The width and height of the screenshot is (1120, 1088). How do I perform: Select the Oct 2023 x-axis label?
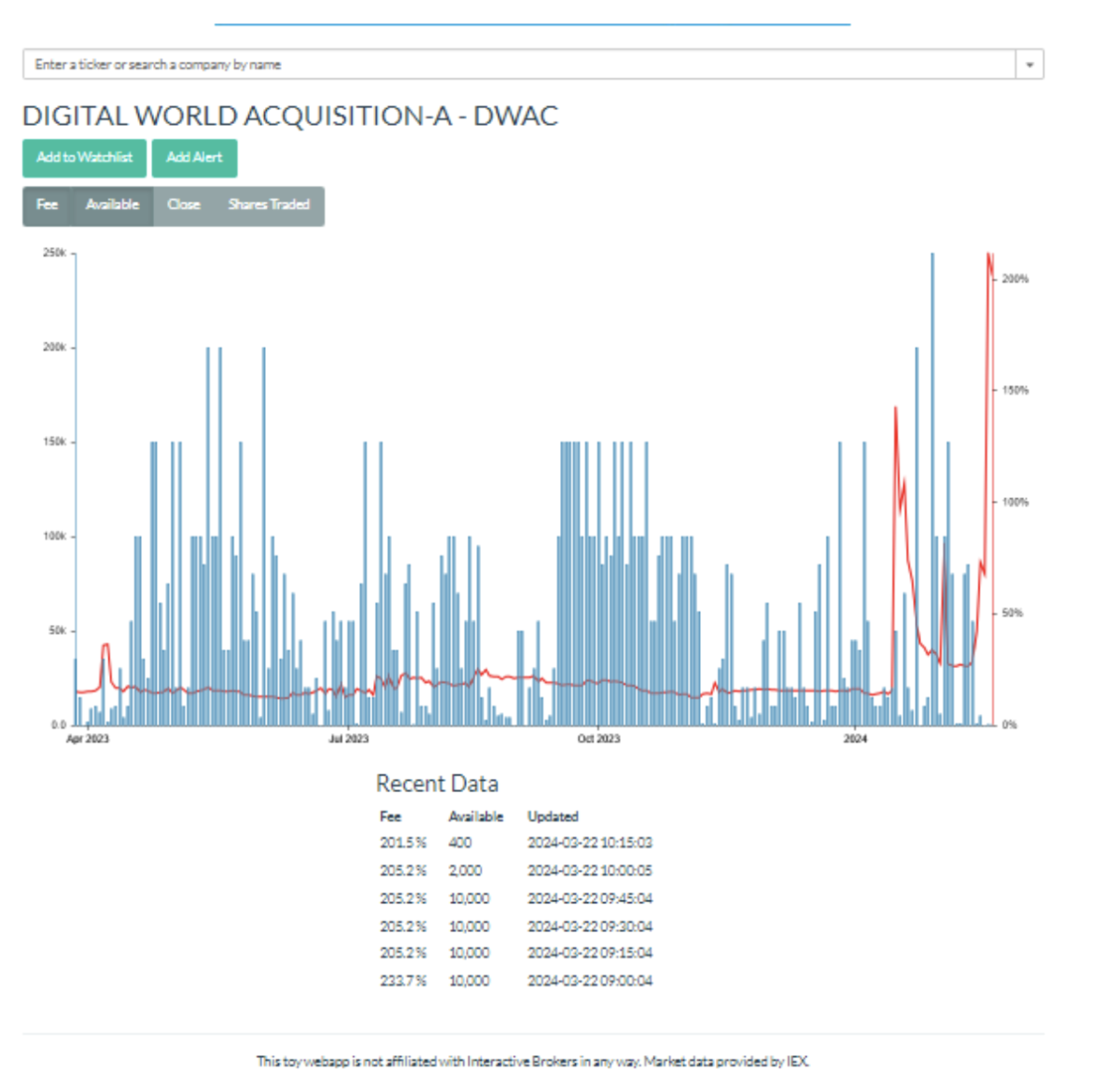(598, 739)
